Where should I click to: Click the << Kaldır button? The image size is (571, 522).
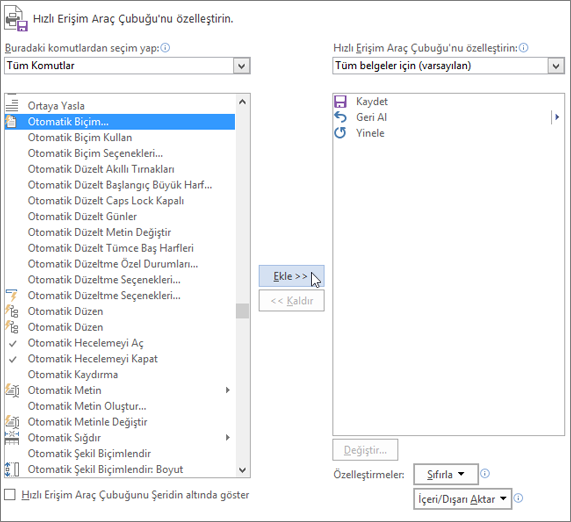tap(291, 301)
